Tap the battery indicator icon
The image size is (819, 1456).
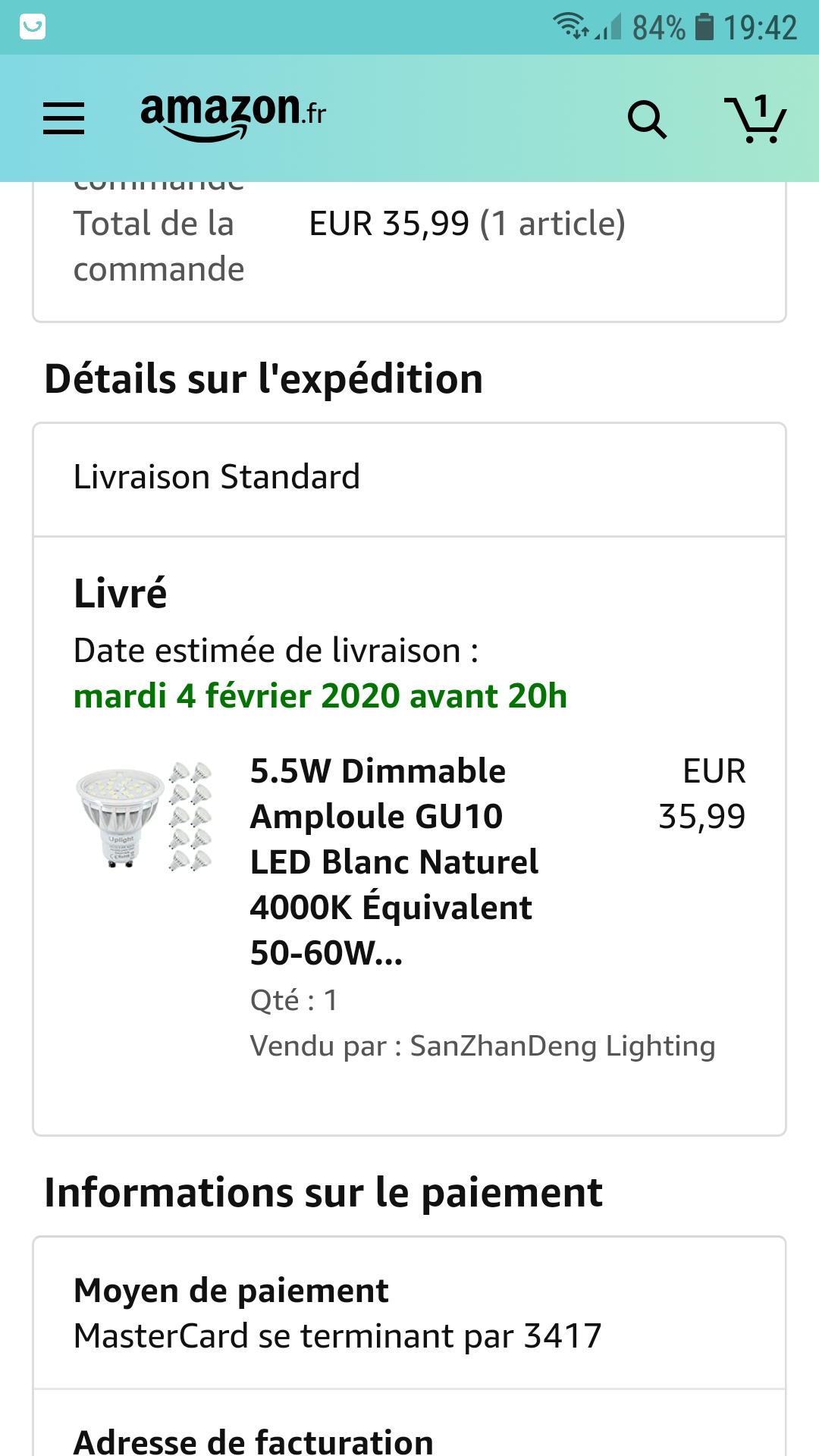pos(704,27)
